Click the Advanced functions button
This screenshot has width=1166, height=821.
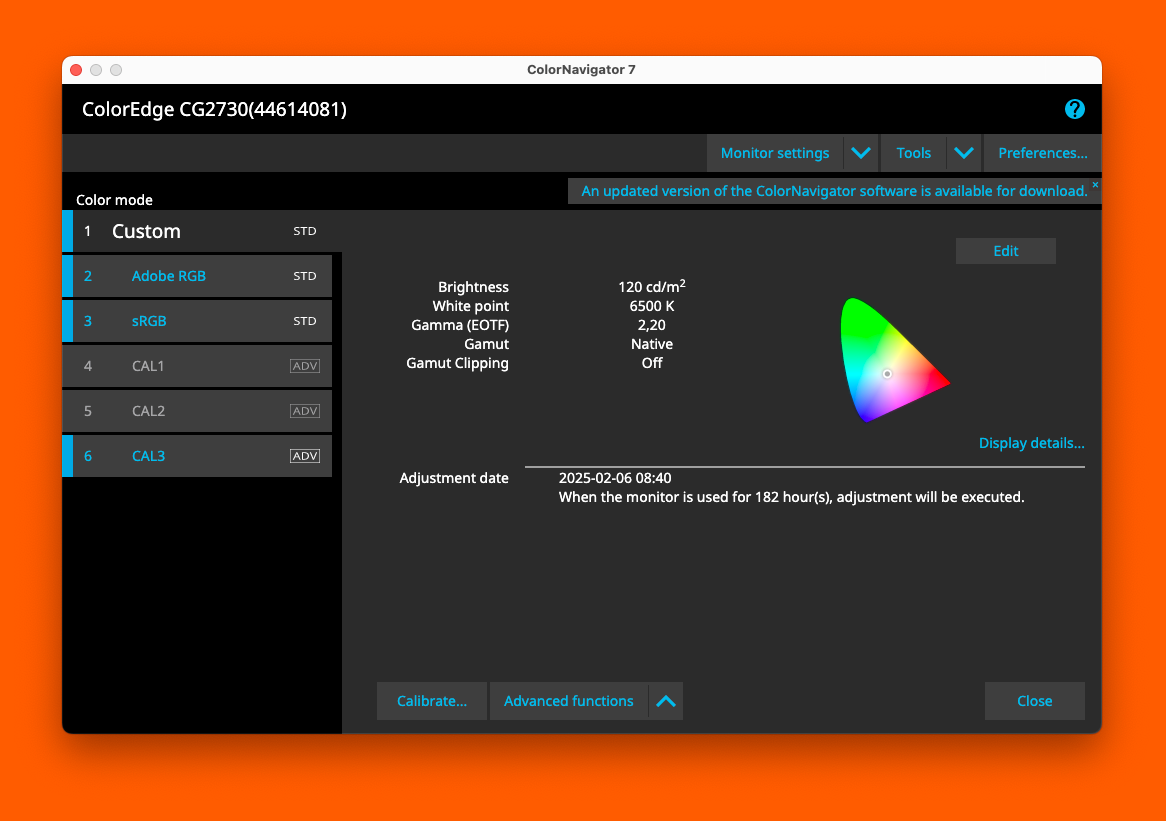coord(569,701)
